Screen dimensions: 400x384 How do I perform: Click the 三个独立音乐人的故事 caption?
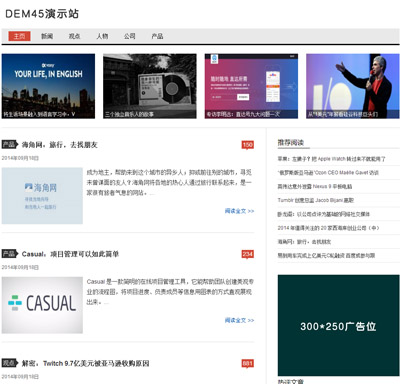point(129,114)
